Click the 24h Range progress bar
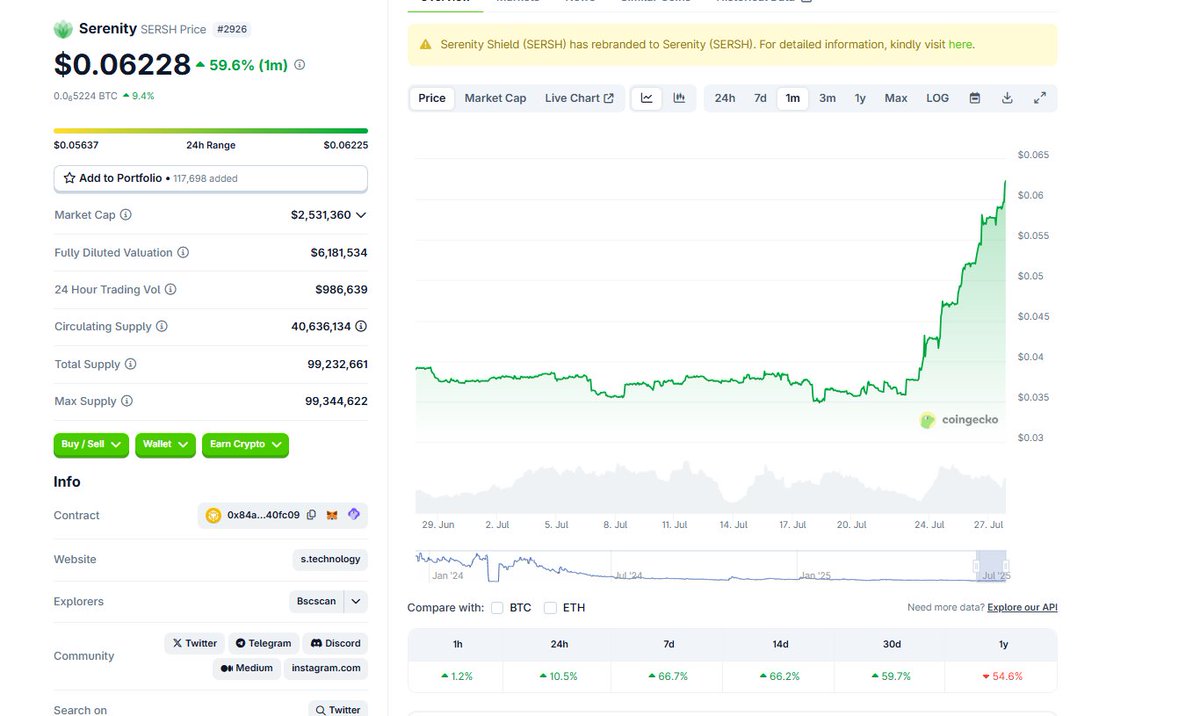Viewport: 1200px width, 716px height. pos(211,131)
